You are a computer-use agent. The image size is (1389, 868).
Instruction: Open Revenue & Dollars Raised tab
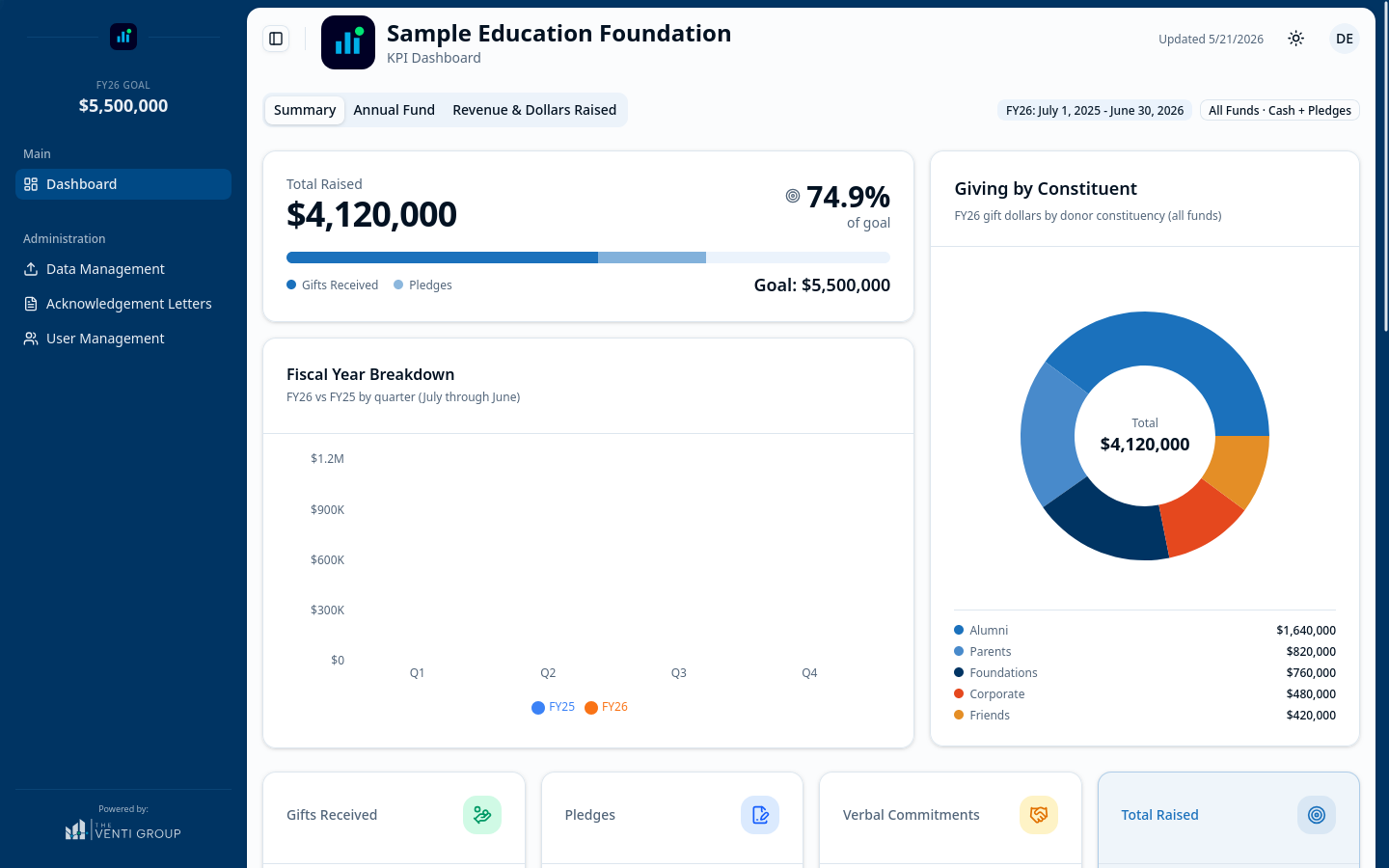(x=534, y=110)
